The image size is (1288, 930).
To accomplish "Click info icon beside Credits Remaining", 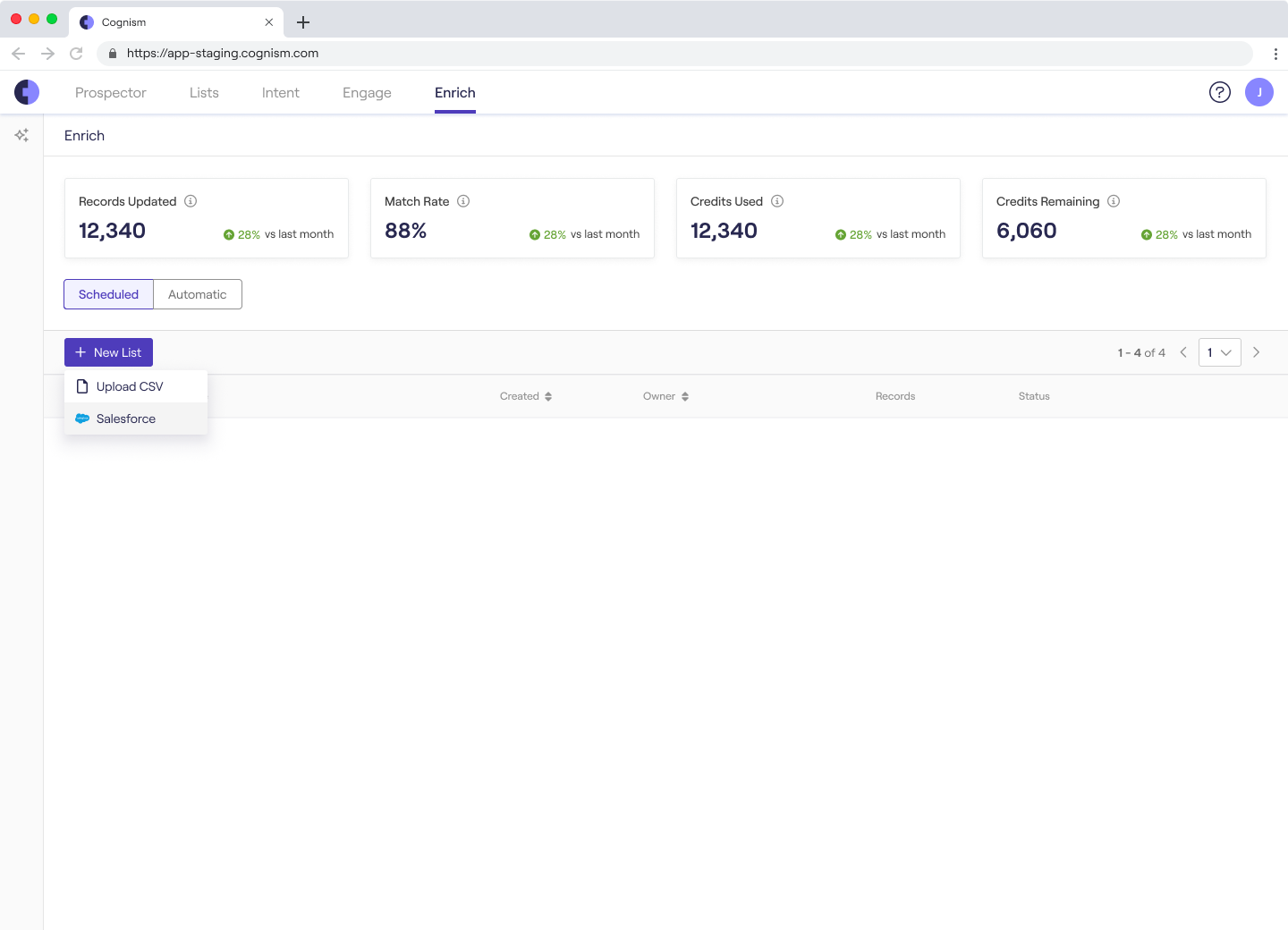I will (1114, 201).
